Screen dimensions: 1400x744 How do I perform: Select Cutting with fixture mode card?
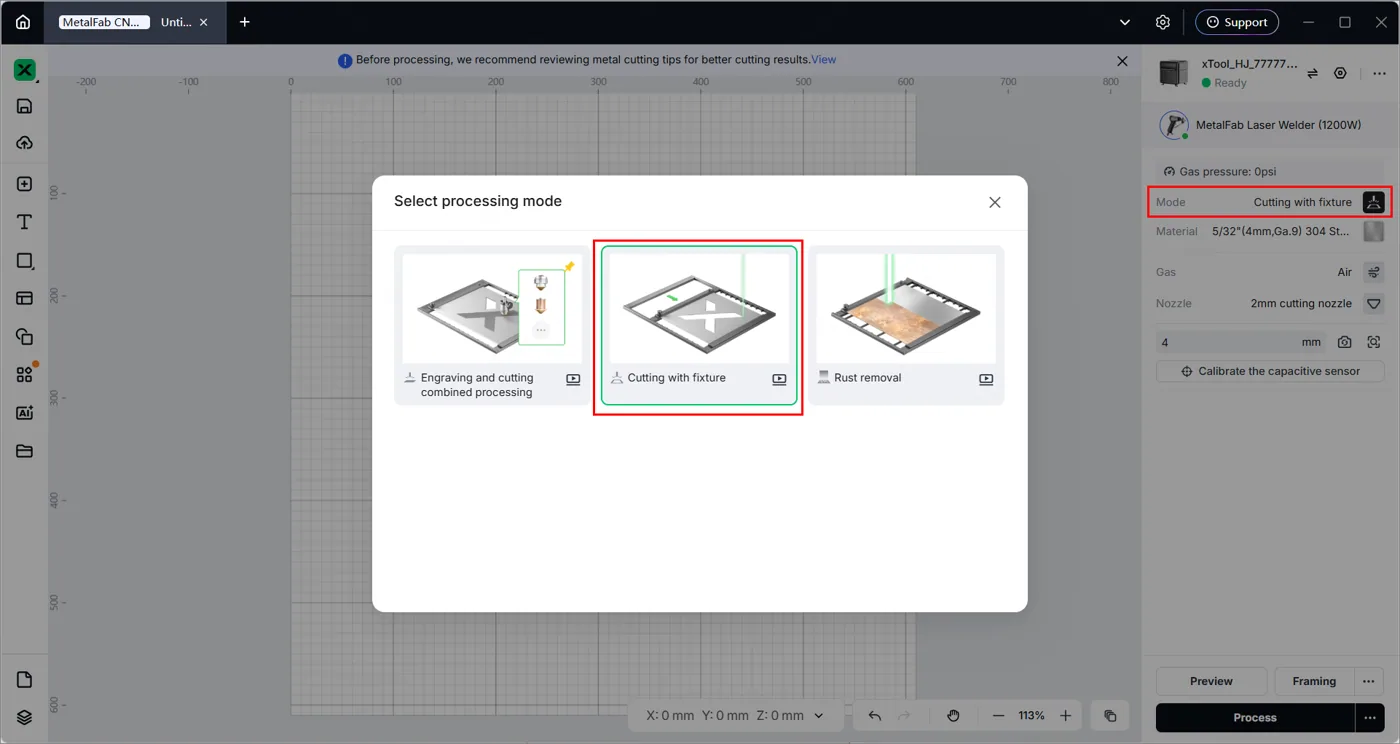699,325
